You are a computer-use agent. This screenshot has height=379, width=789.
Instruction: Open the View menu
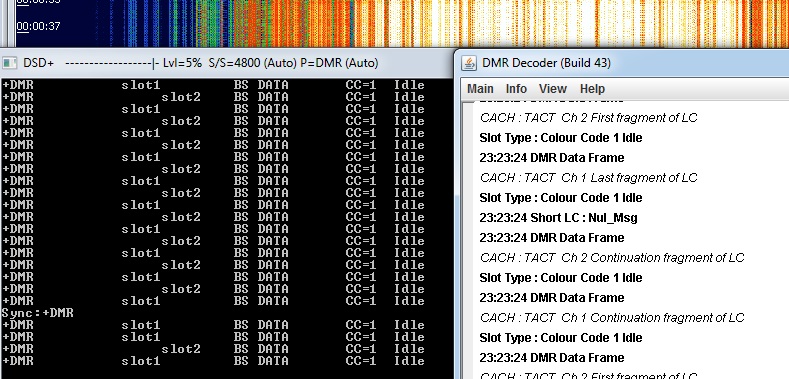point(553,89)
